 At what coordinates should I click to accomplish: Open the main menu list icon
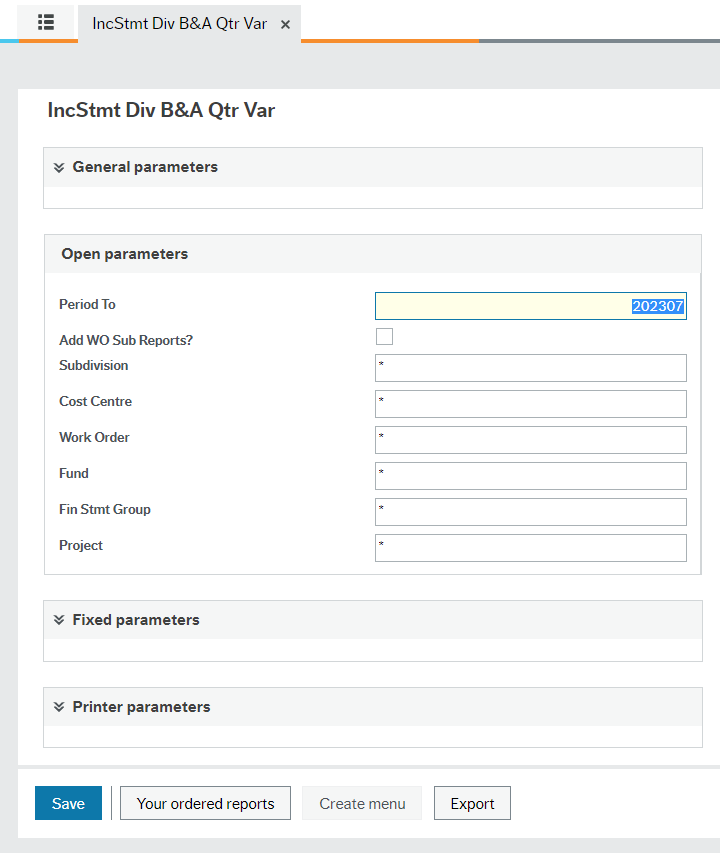[x=46, y=23]
